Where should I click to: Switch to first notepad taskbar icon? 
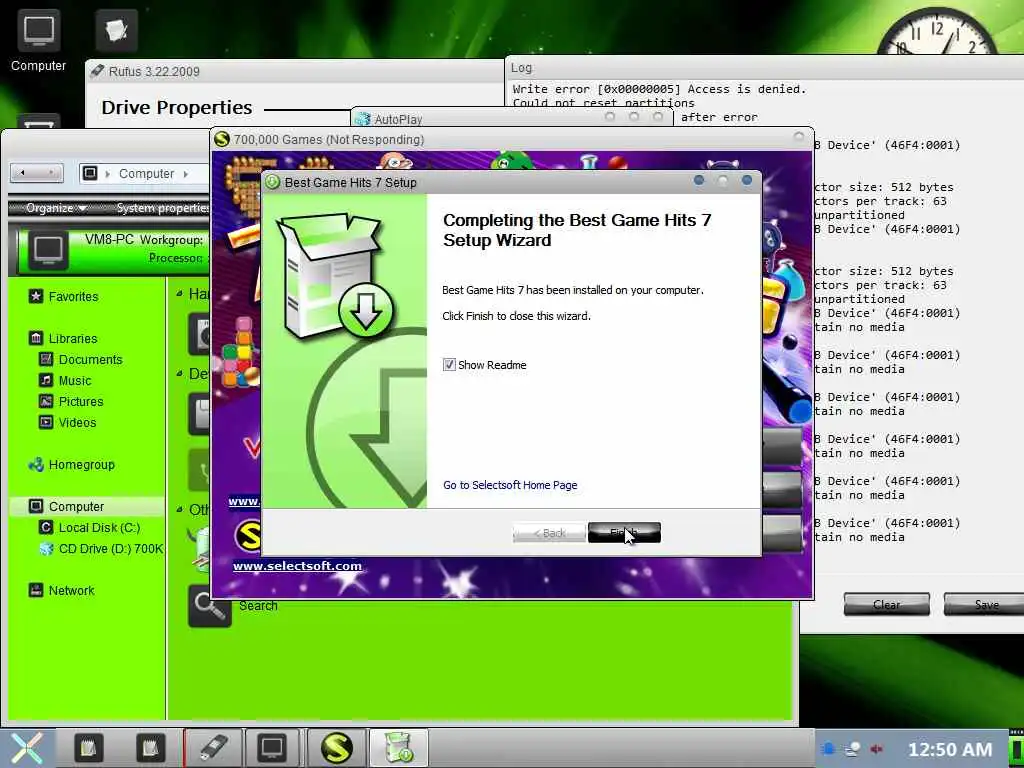89,748
